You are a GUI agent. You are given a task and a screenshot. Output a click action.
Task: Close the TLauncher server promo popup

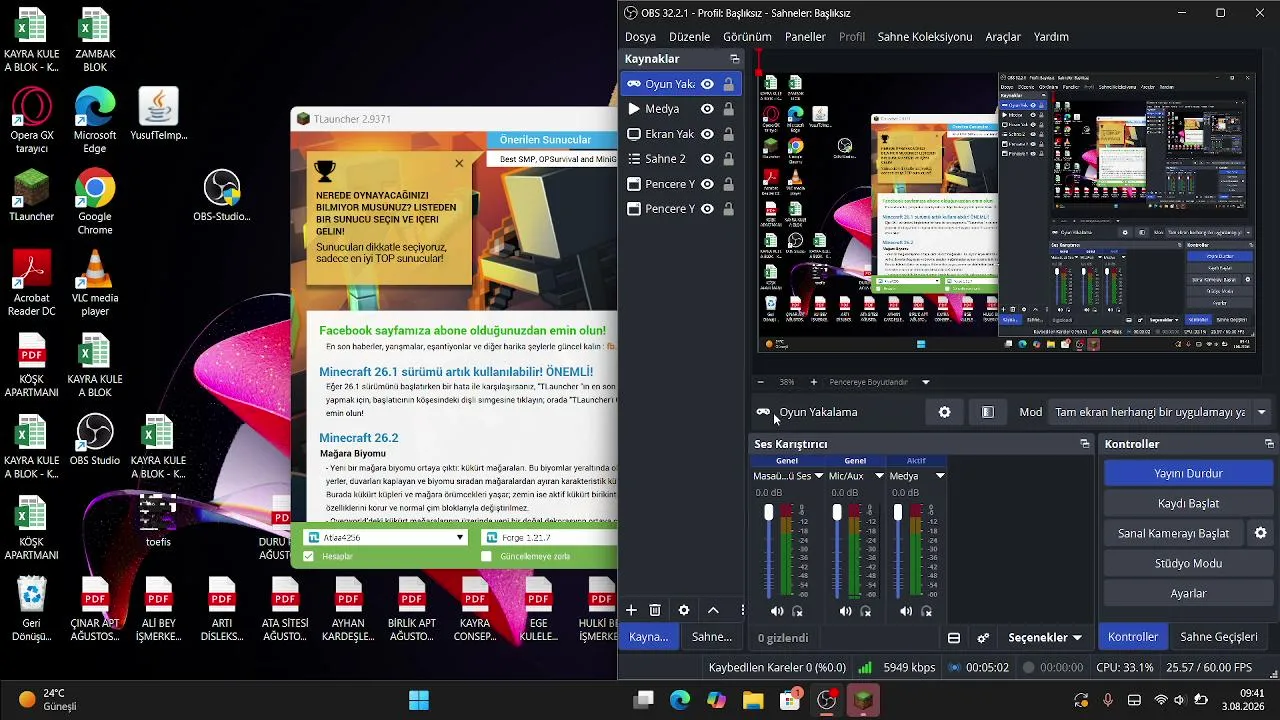(459, 163)
